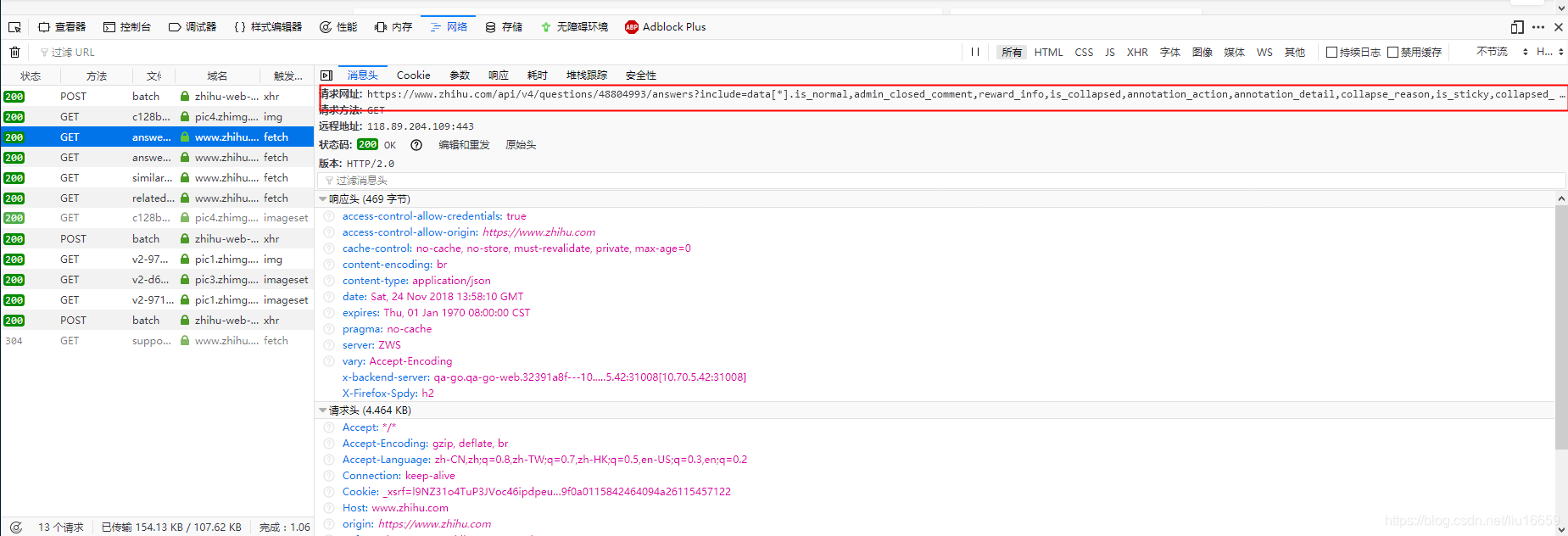
Task: Open help icon for Accept-Encoding request header
Action: point(329,444)
